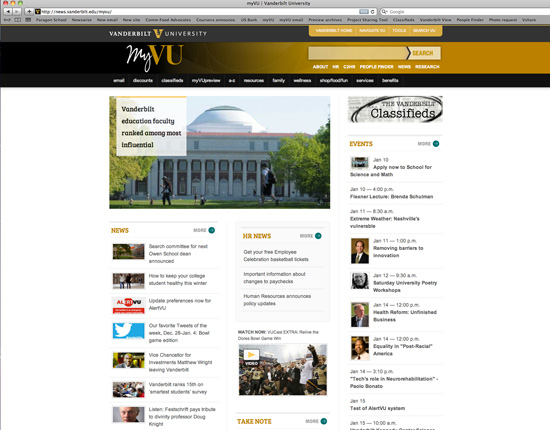The image size is (550, 430).
Task: Play the Bowl Game video
Action: point(283,369)
